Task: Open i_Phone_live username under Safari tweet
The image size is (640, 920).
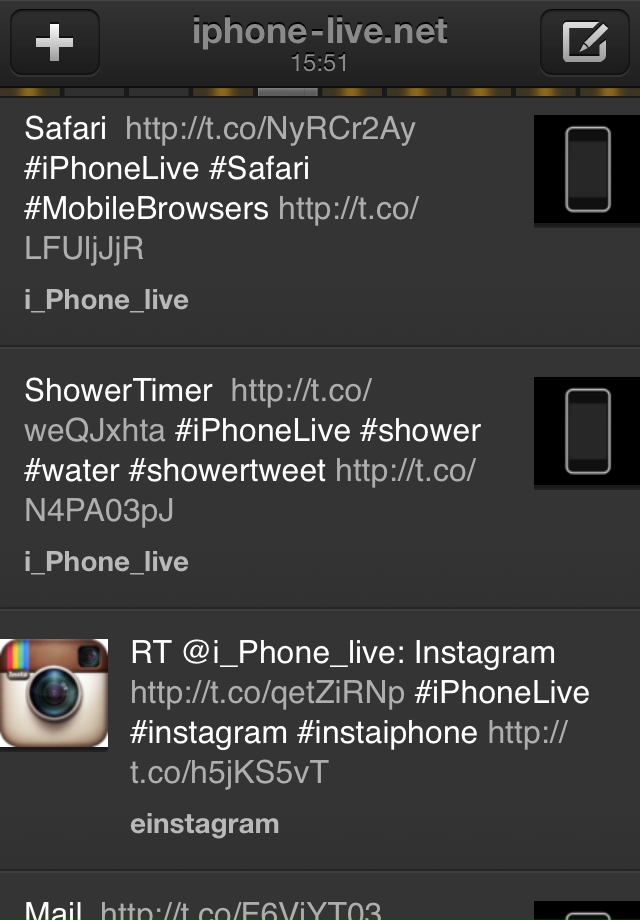Action: [106, 300]
